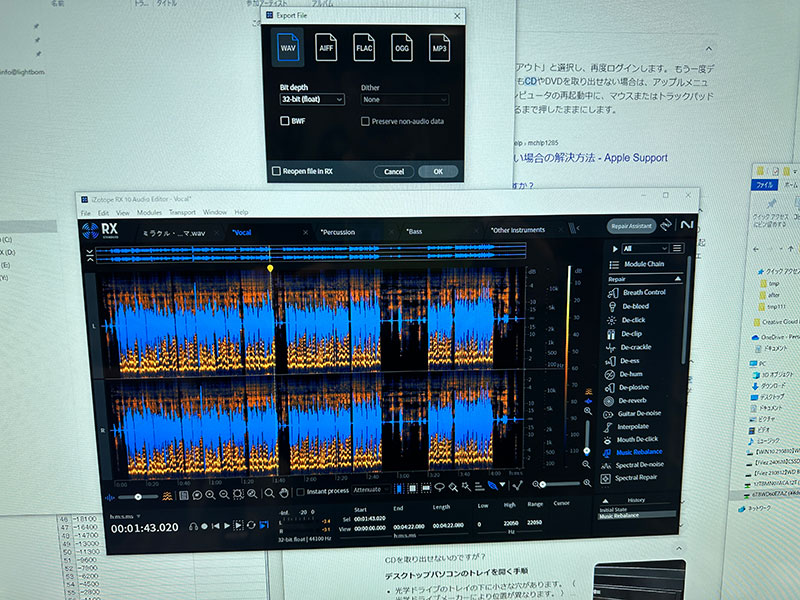Open De-hum module
Screen dimensions: 800x600
pyautogui.click(x=623, y=374)
